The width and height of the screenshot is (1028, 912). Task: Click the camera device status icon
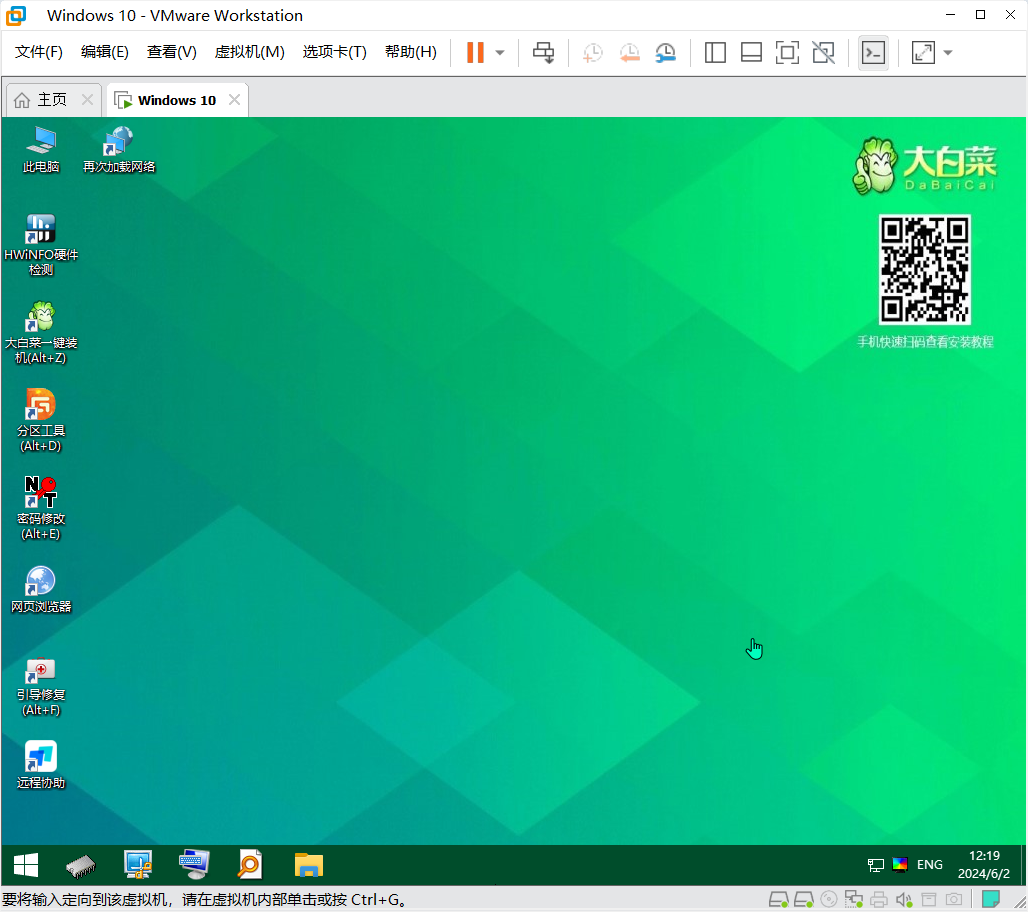point(954,900)
